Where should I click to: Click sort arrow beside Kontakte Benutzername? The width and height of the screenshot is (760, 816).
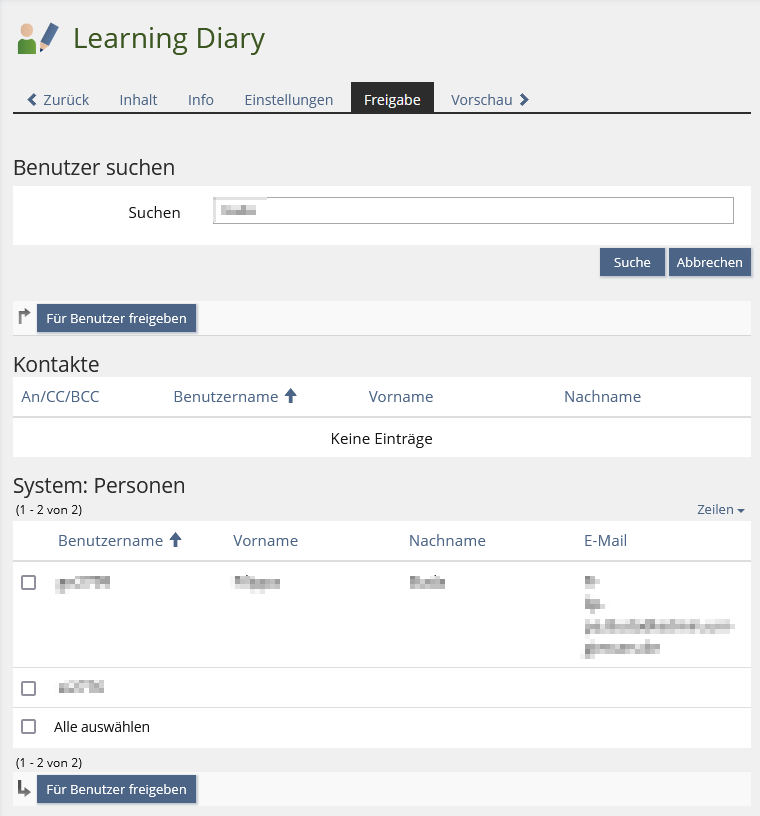291,396
